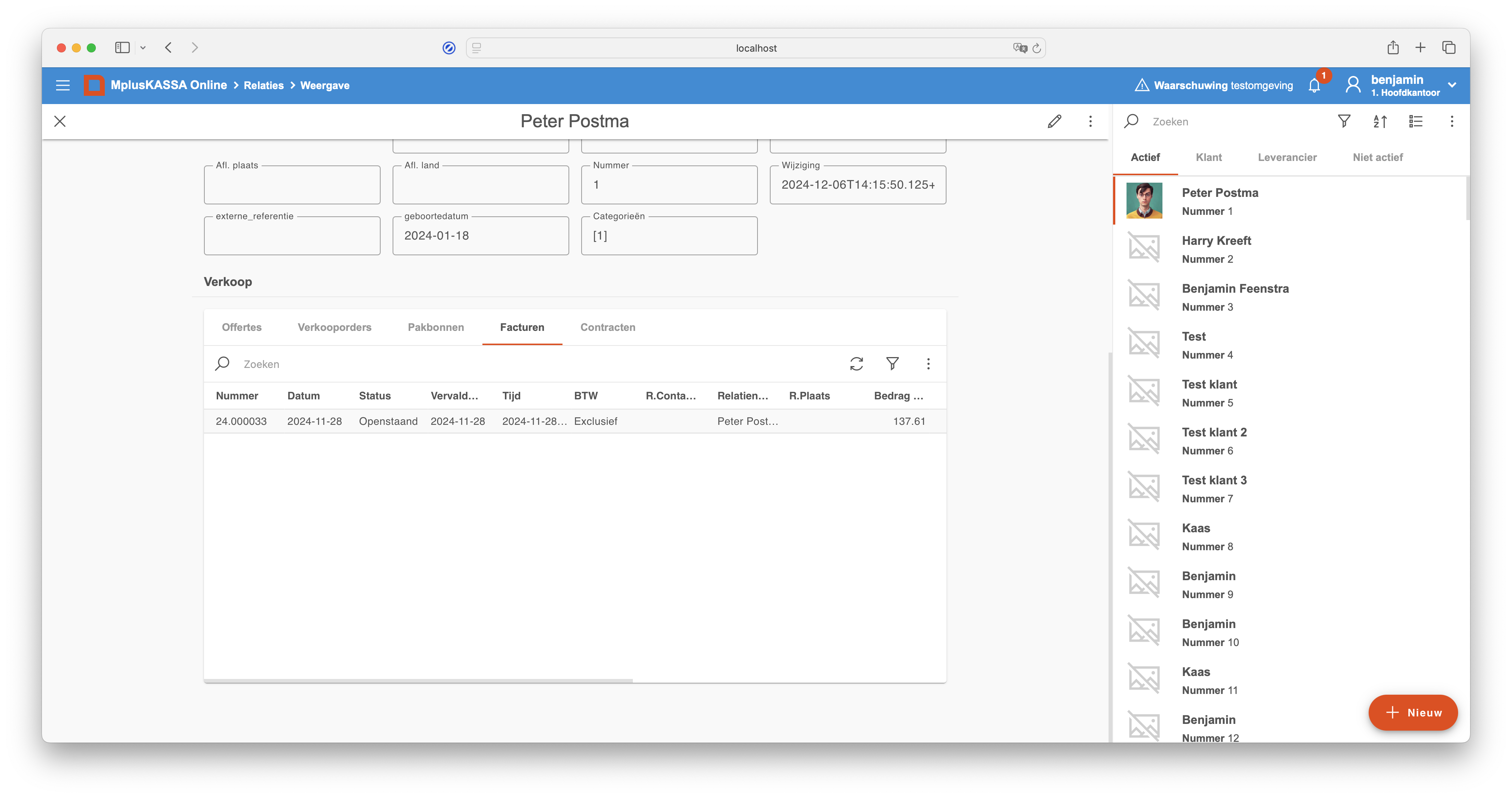Click the Wijziging field
1512x798 pixels.
point(857,185)
